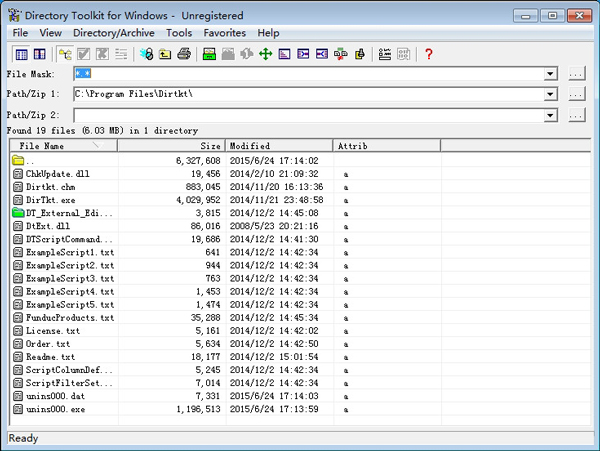Click the grayed open box icon
This screenshot has width=600, height=451.
click(x=228, y=54)
